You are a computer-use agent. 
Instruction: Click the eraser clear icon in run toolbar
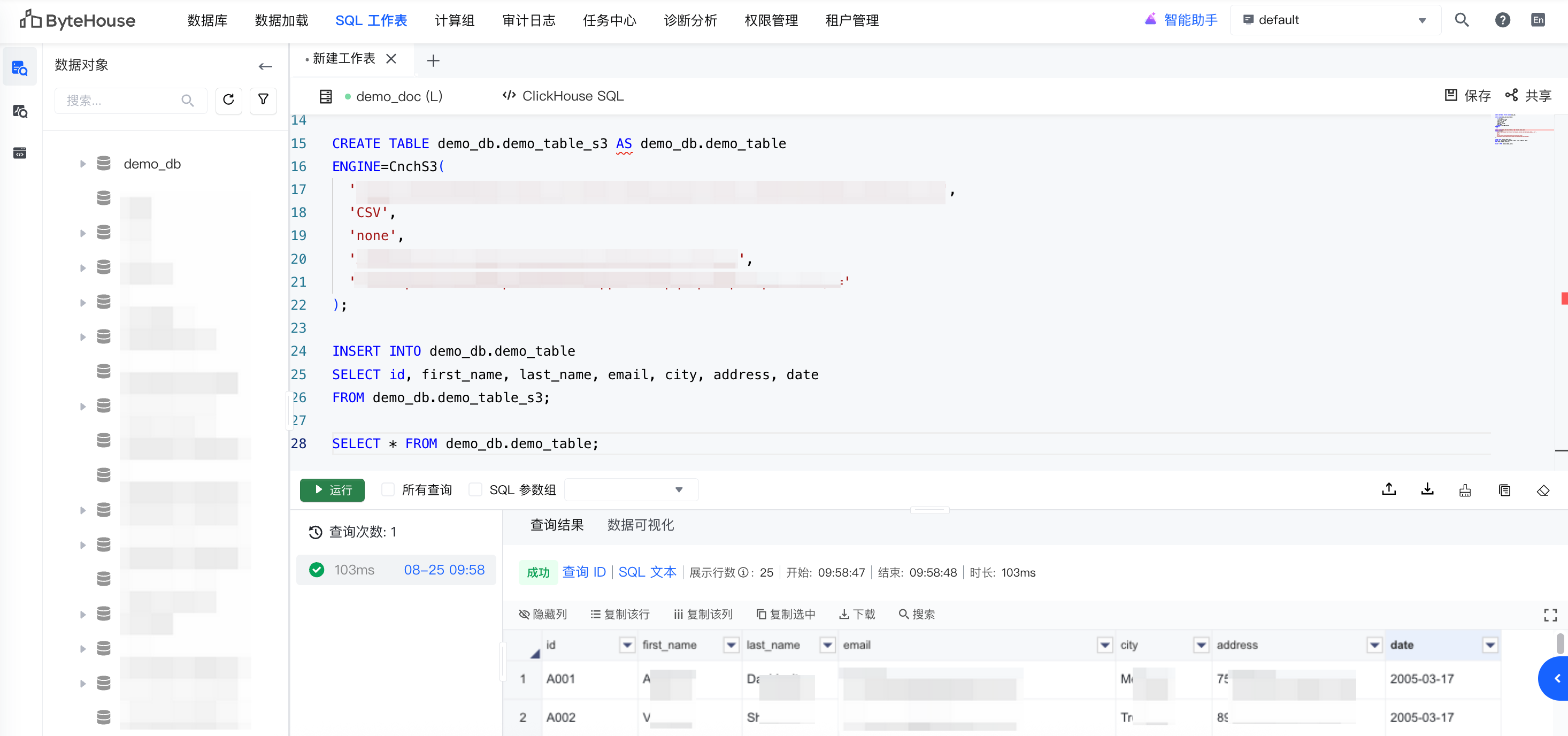[x=1542, y=490]
